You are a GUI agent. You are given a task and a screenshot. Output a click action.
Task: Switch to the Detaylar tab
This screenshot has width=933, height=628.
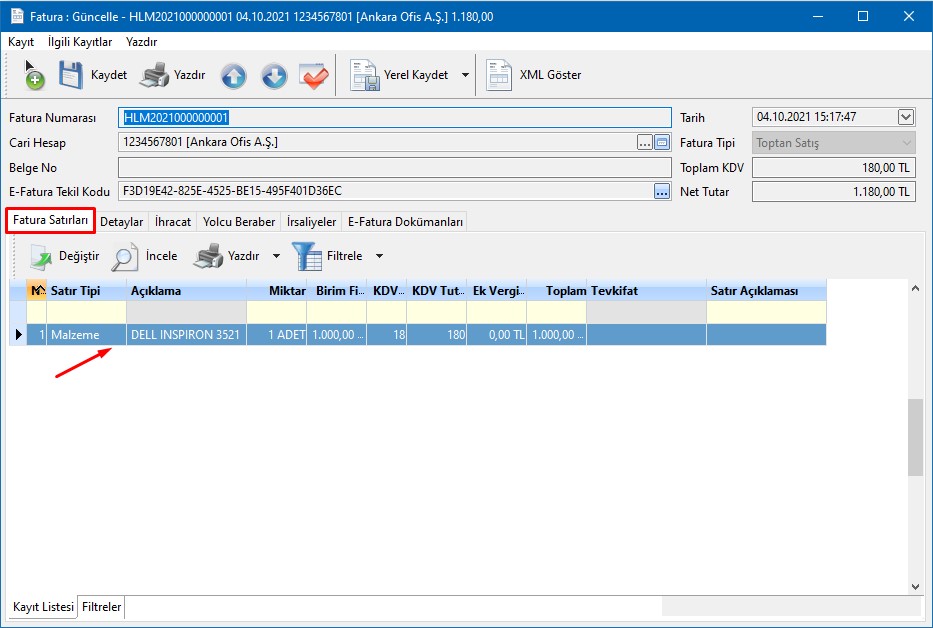coord(122,222)
